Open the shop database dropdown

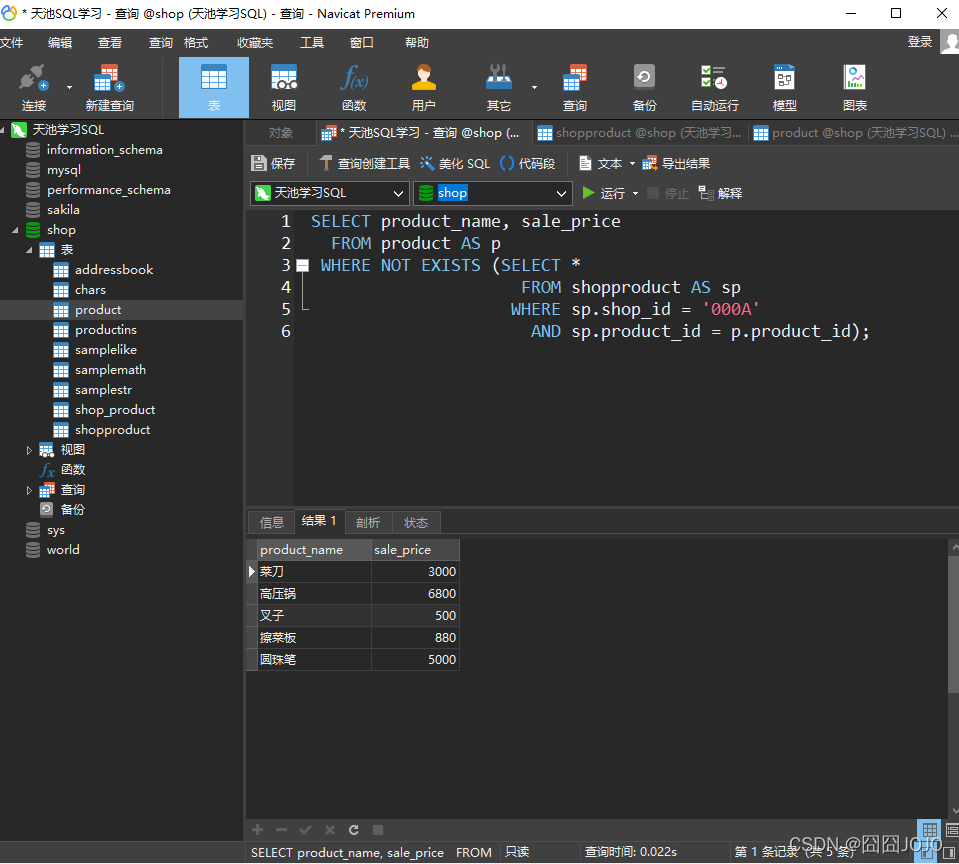[493, 193]
